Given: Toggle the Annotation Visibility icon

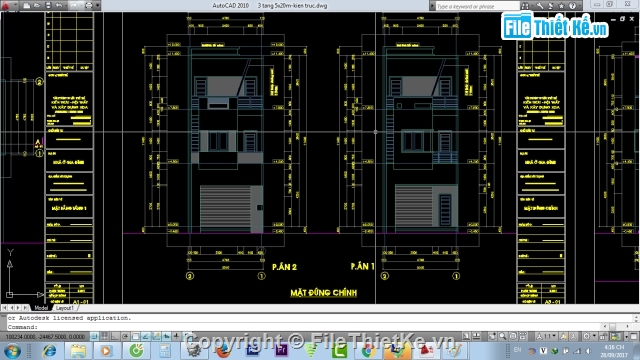Looking at the screenshot, I should click(x=564, y=337).
